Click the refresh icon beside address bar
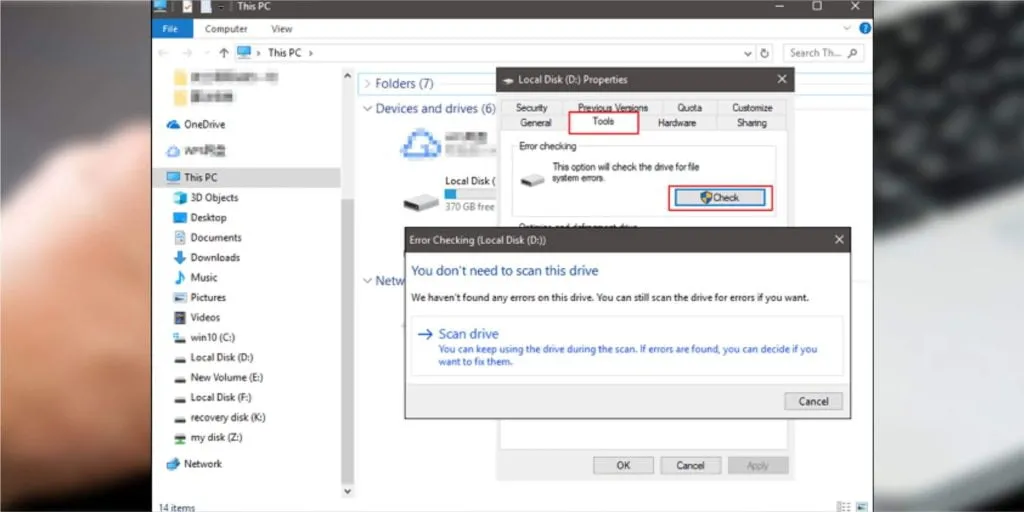Screen dimensions: 1024x512 coord(765,53)
